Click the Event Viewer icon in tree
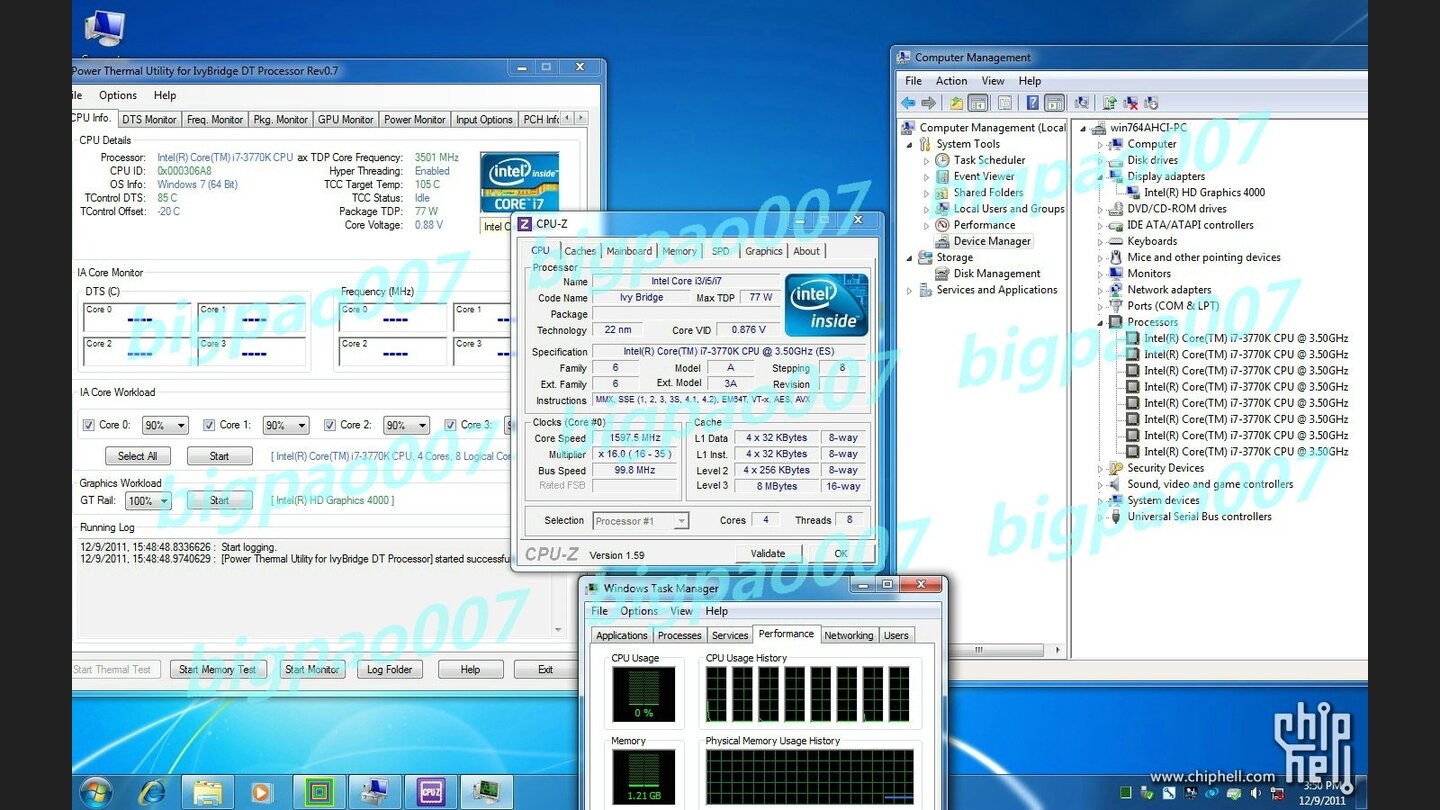Screen dimensions: 1440x810 [x=942, y=176]
